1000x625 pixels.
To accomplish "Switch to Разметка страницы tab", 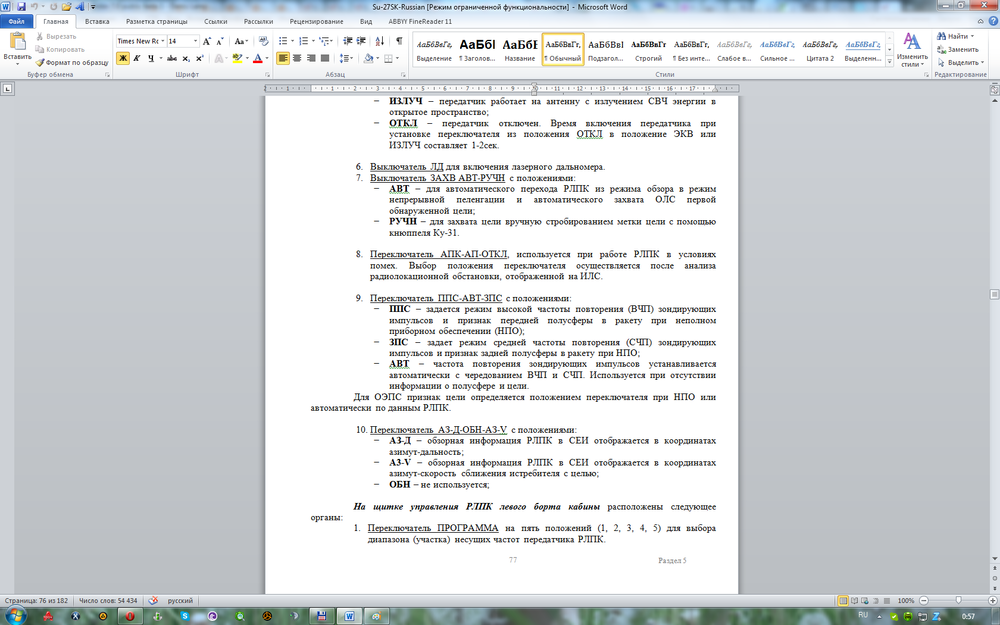I will pos(157,21).
